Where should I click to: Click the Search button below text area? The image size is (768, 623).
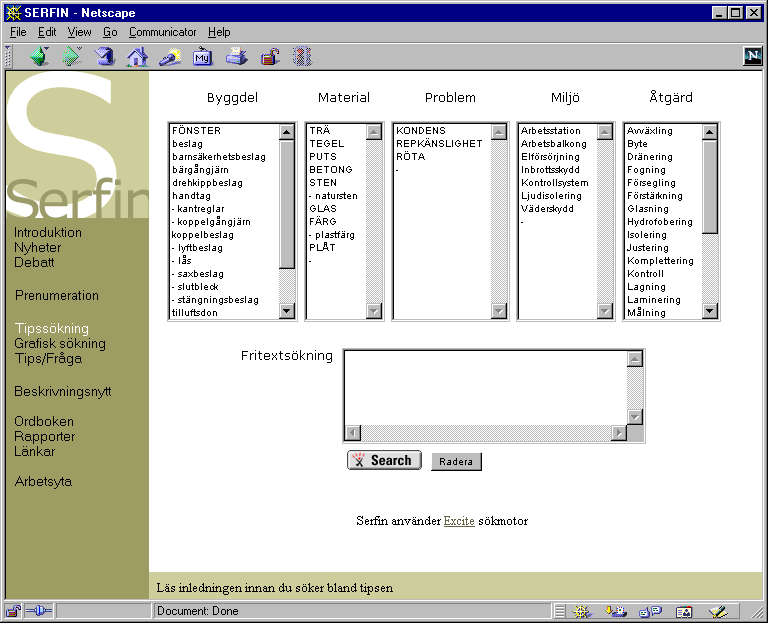coord(384,460)
